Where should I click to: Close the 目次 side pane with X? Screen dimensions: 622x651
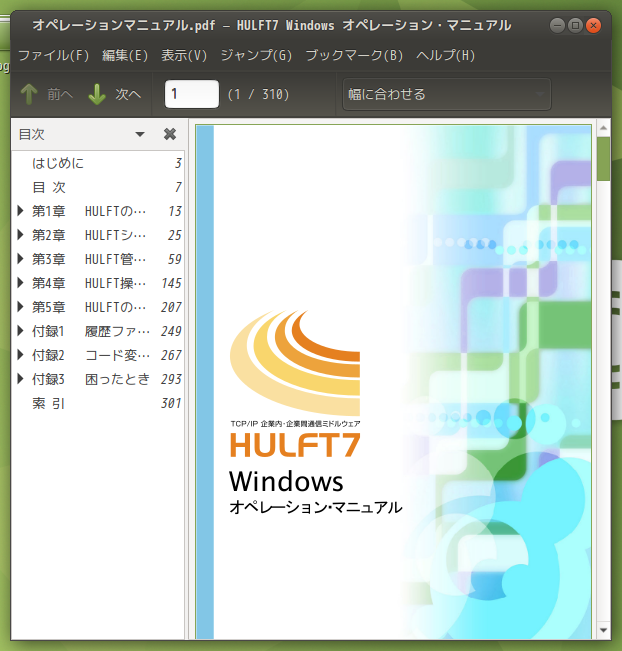coord(170,134)
